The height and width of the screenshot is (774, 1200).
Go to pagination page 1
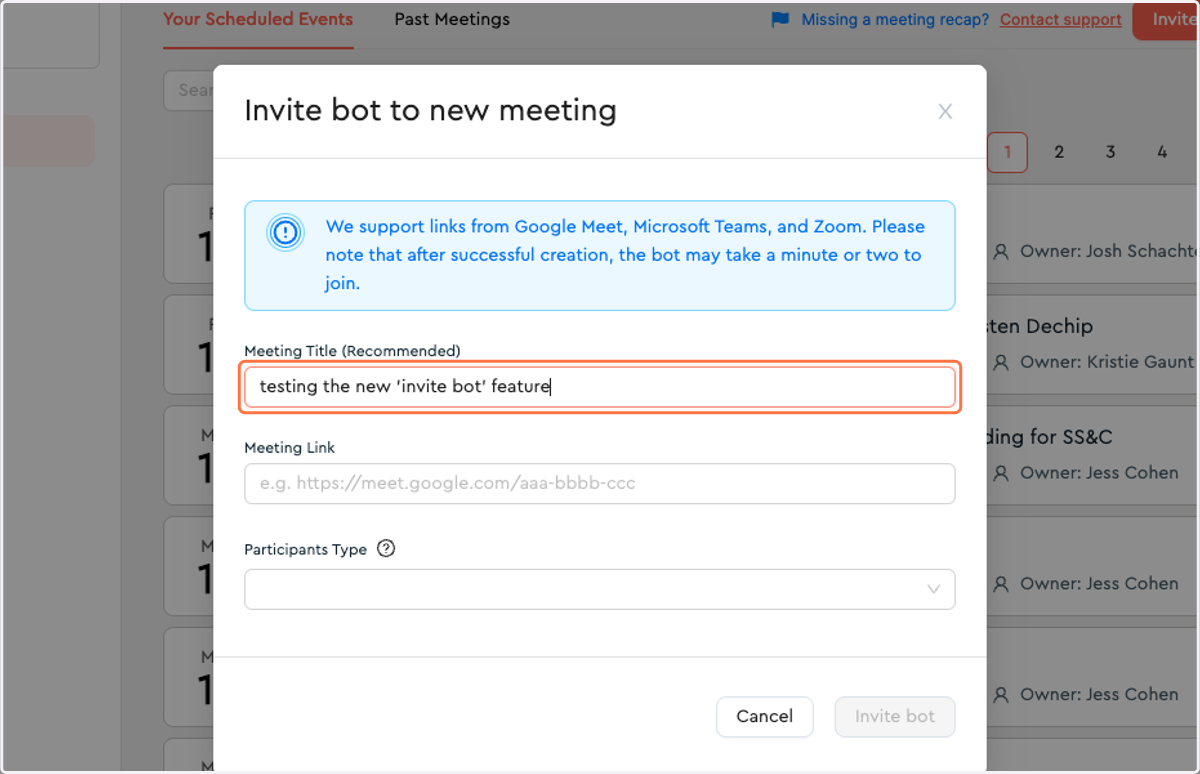tap(1007, 152)
